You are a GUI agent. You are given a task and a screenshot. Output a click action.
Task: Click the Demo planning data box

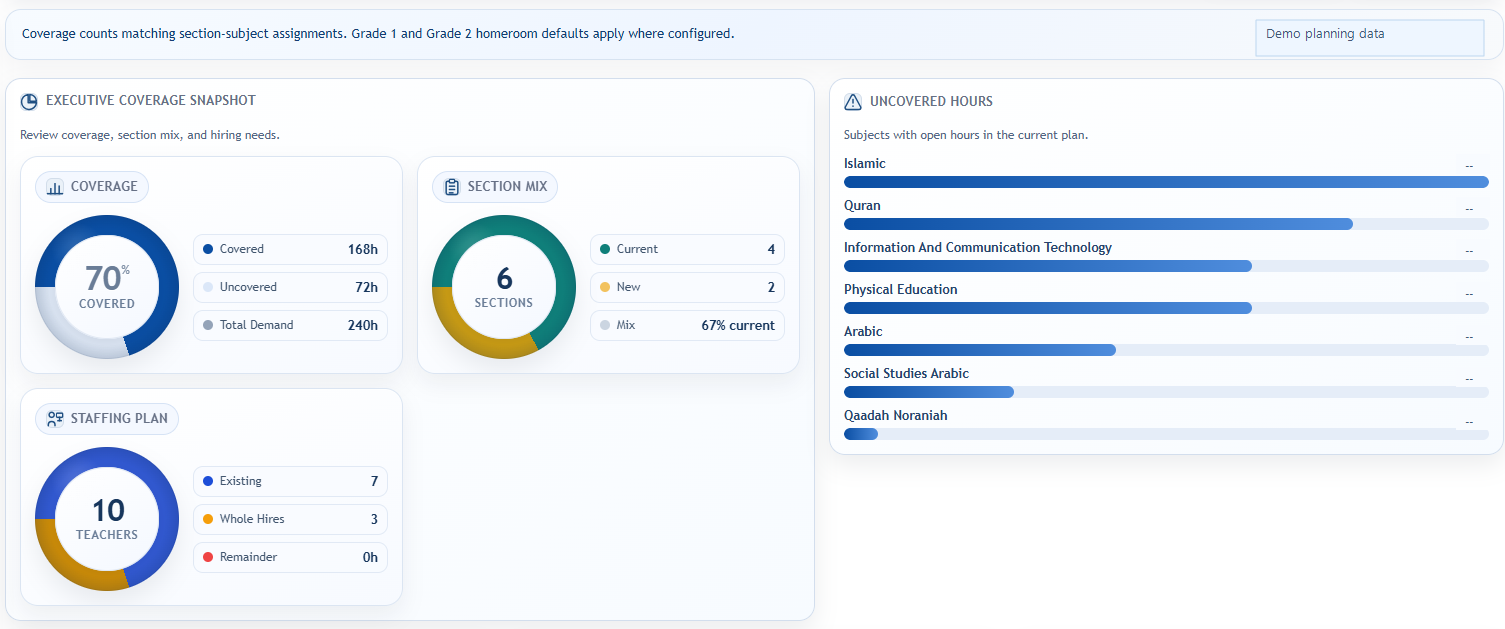1369,38
